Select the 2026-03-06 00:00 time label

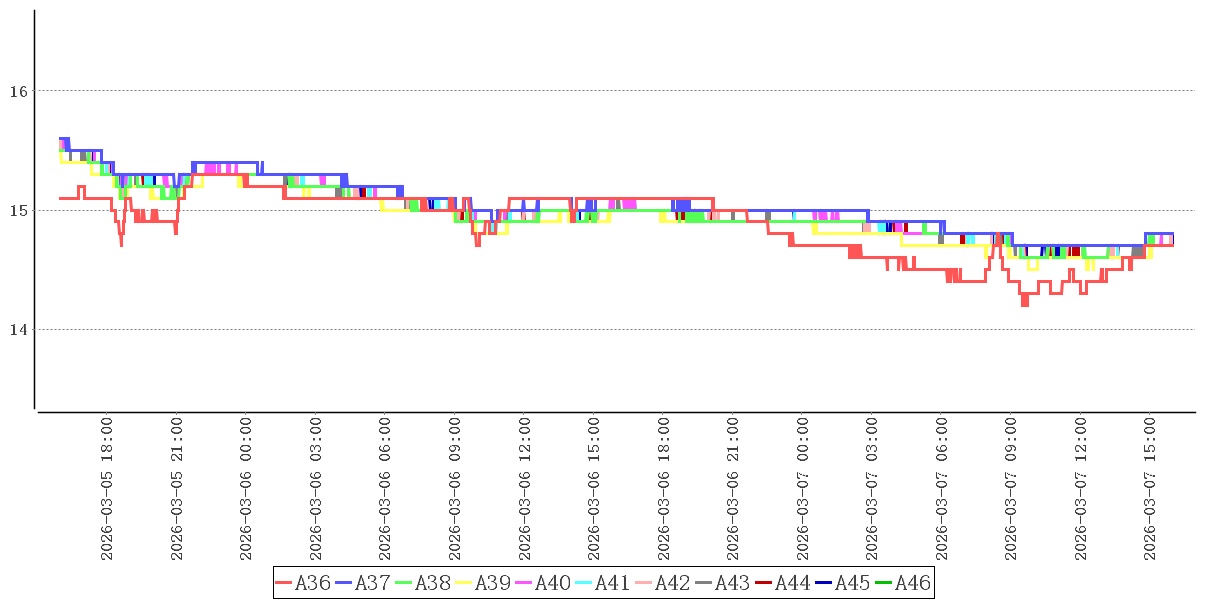pos(245,489)
